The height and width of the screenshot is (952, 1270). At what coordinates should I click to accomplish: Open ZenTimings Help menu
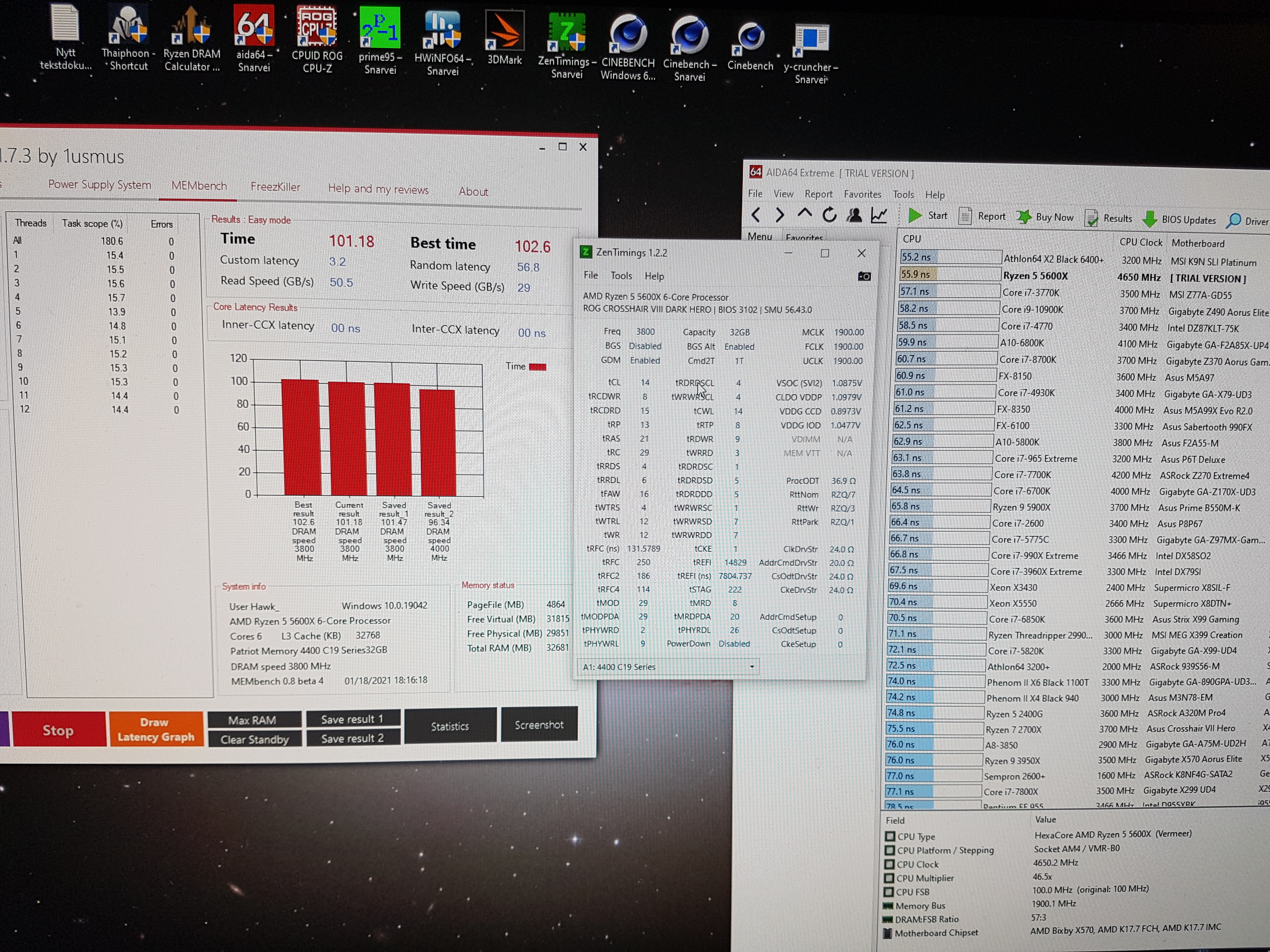point(654,277)
